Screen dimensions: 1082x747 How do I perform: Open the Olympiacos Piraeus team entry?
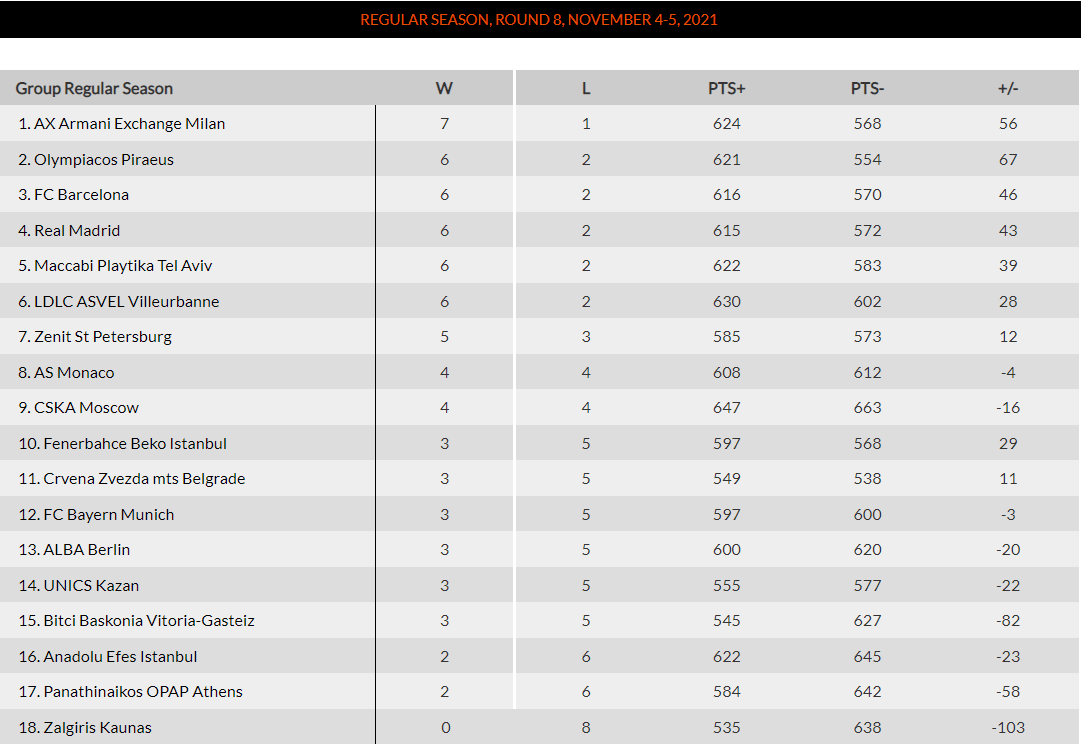tap(104, 160)
